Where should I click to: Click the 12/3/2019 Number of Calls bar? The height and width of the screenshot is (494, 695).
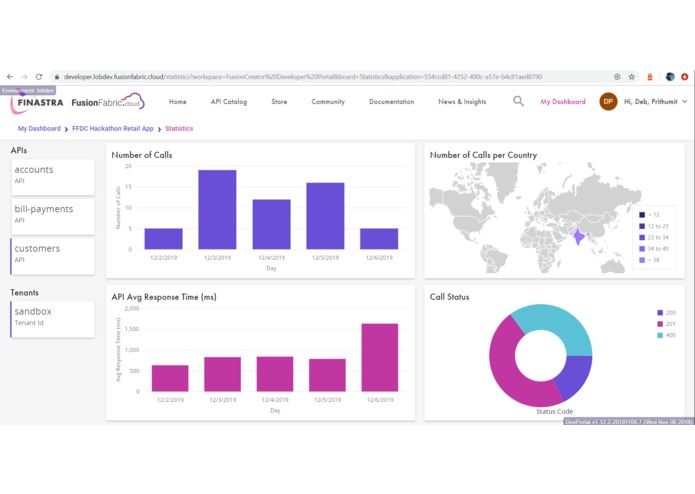(x=217, y=210)
